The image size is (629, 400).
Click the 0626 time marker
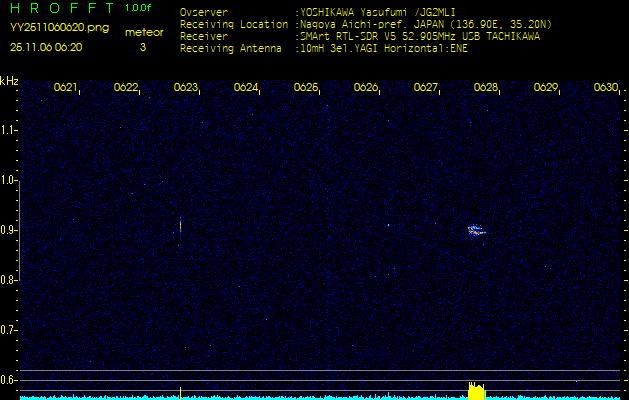pyautogui.click(x=366, y=87)
